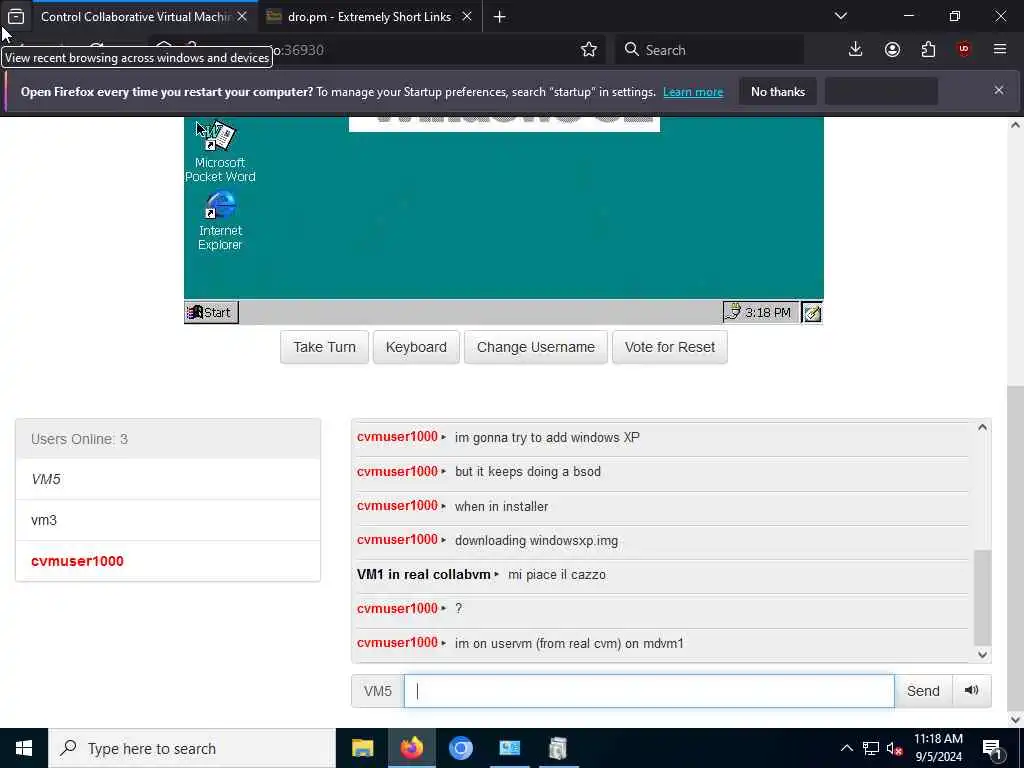Click Vote for Reset button
Image resolution: width=1024 pixels, height=768 pixels.
click(x=669, y=347)
